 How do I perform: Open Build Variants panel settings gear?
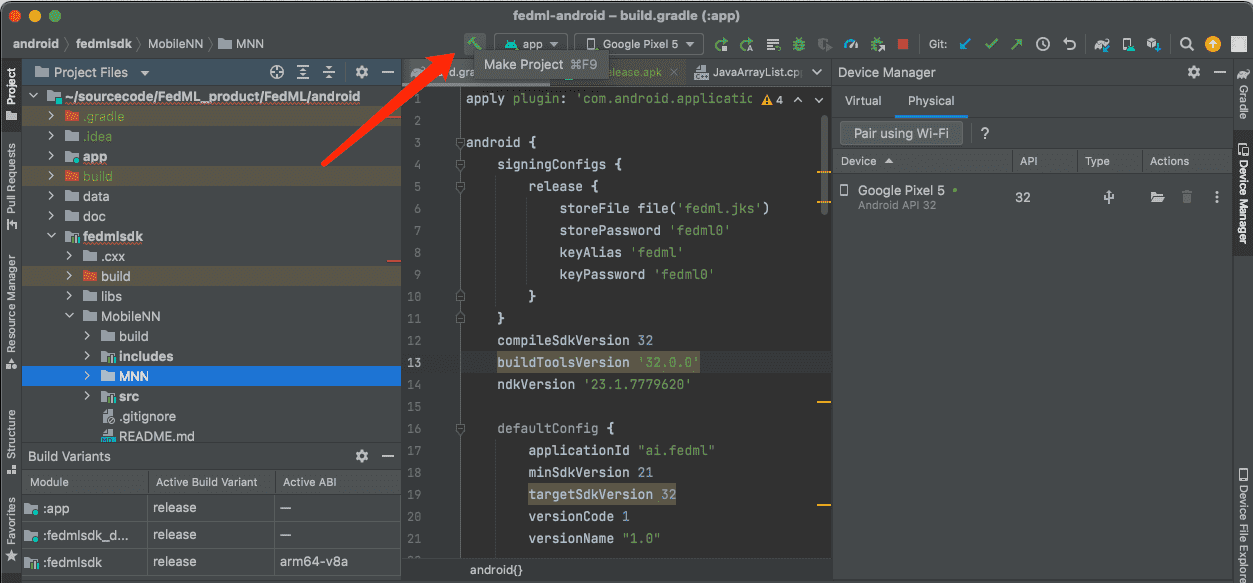pyautogui.click(x=362, y=456)
